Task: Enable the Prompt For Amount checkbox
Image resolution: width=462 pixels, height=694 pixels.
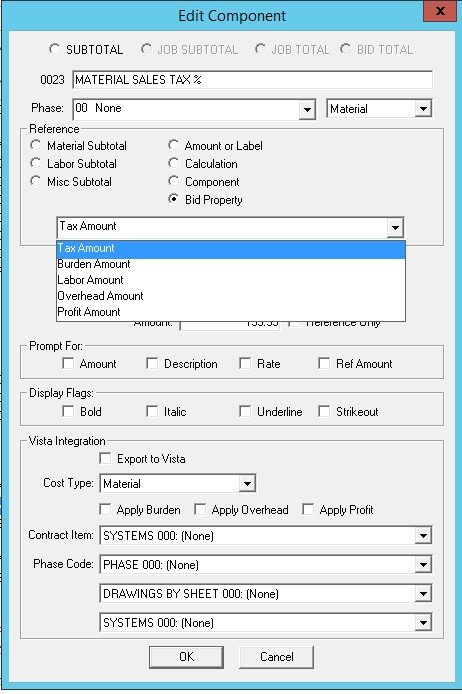Action: coord(68,363)
